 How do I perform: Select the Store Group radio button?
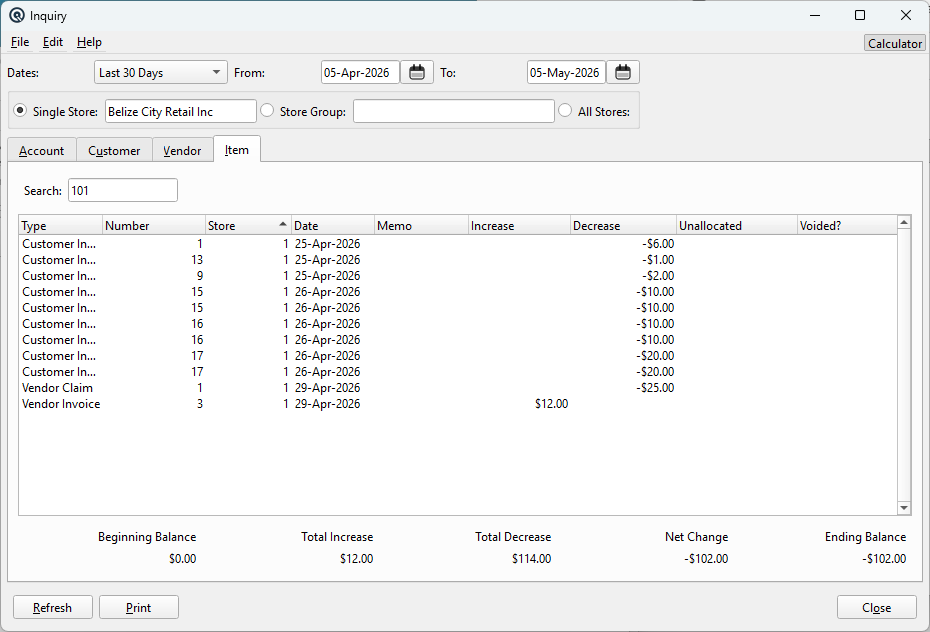pyautogui.click(x=267, y=110)
